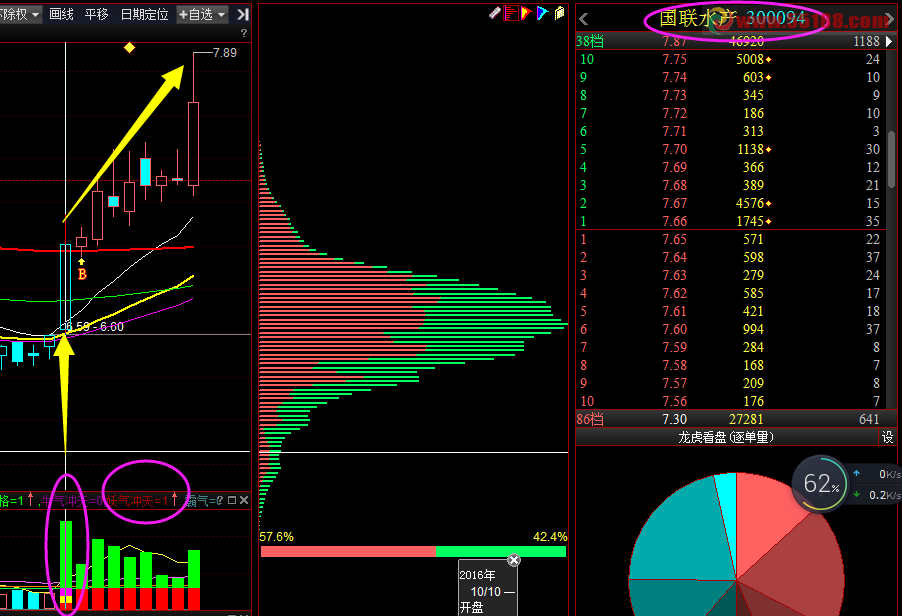Click the red-yellow flag icon
Image resolution: width=902 pixels, height=616 pixels.
pyautogui.click(x=526, y=13)
